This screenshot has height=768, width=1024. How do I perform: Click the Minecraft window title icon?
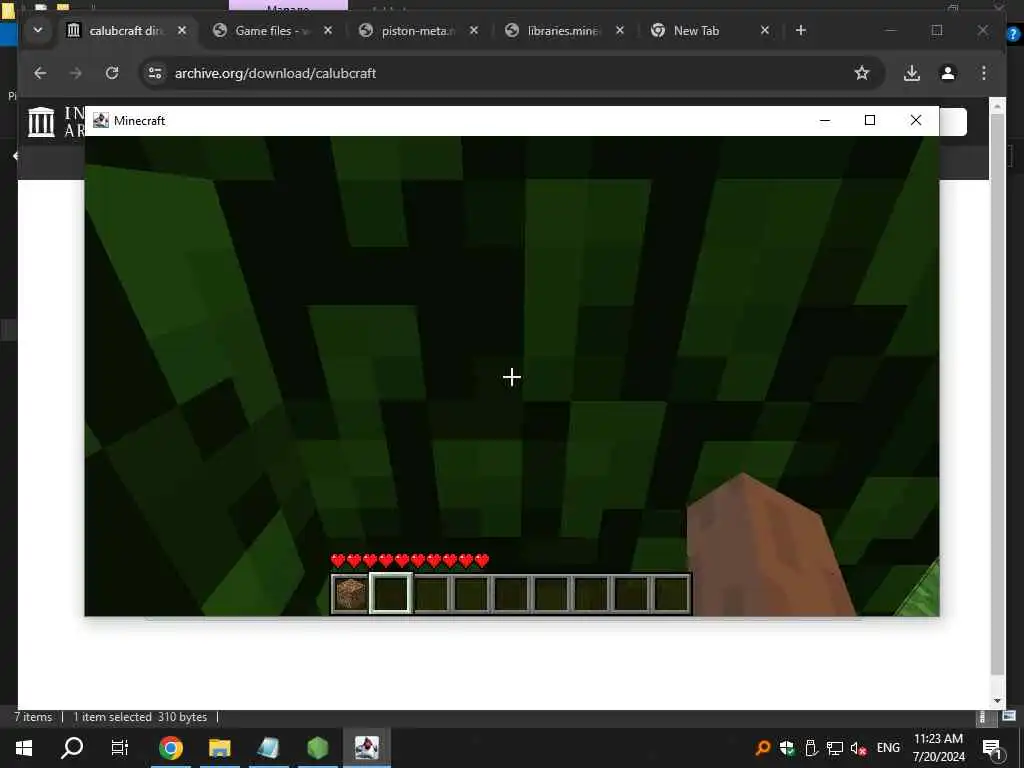click(x=101, y=120)
